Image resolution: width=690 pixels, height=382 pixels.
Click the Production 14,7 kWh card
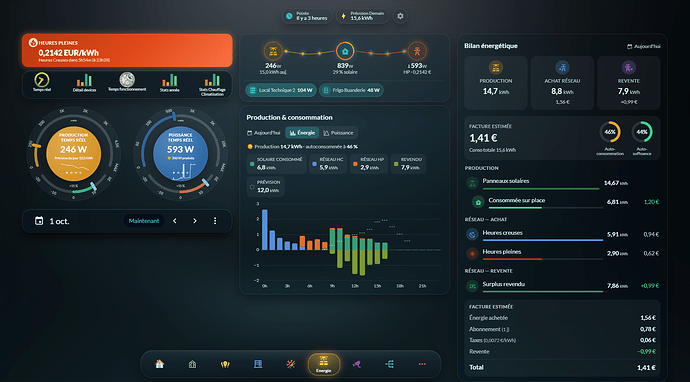(x=496, y=83)
